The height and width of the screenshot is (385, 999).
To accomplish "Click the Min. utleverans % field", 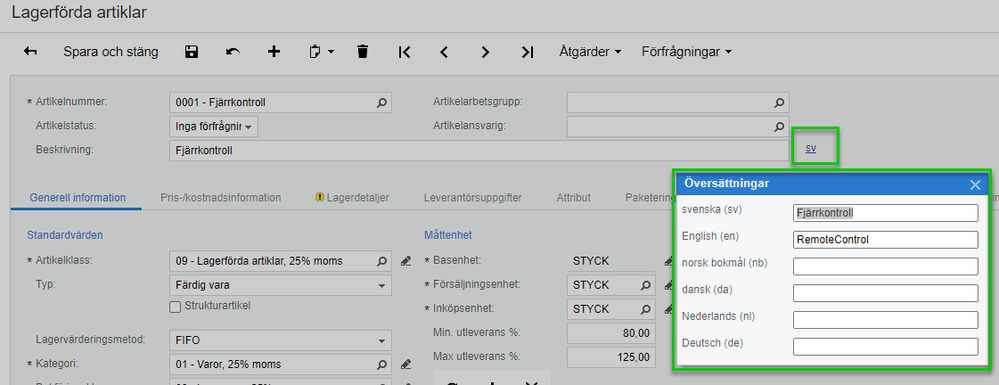I will (611, 333).
